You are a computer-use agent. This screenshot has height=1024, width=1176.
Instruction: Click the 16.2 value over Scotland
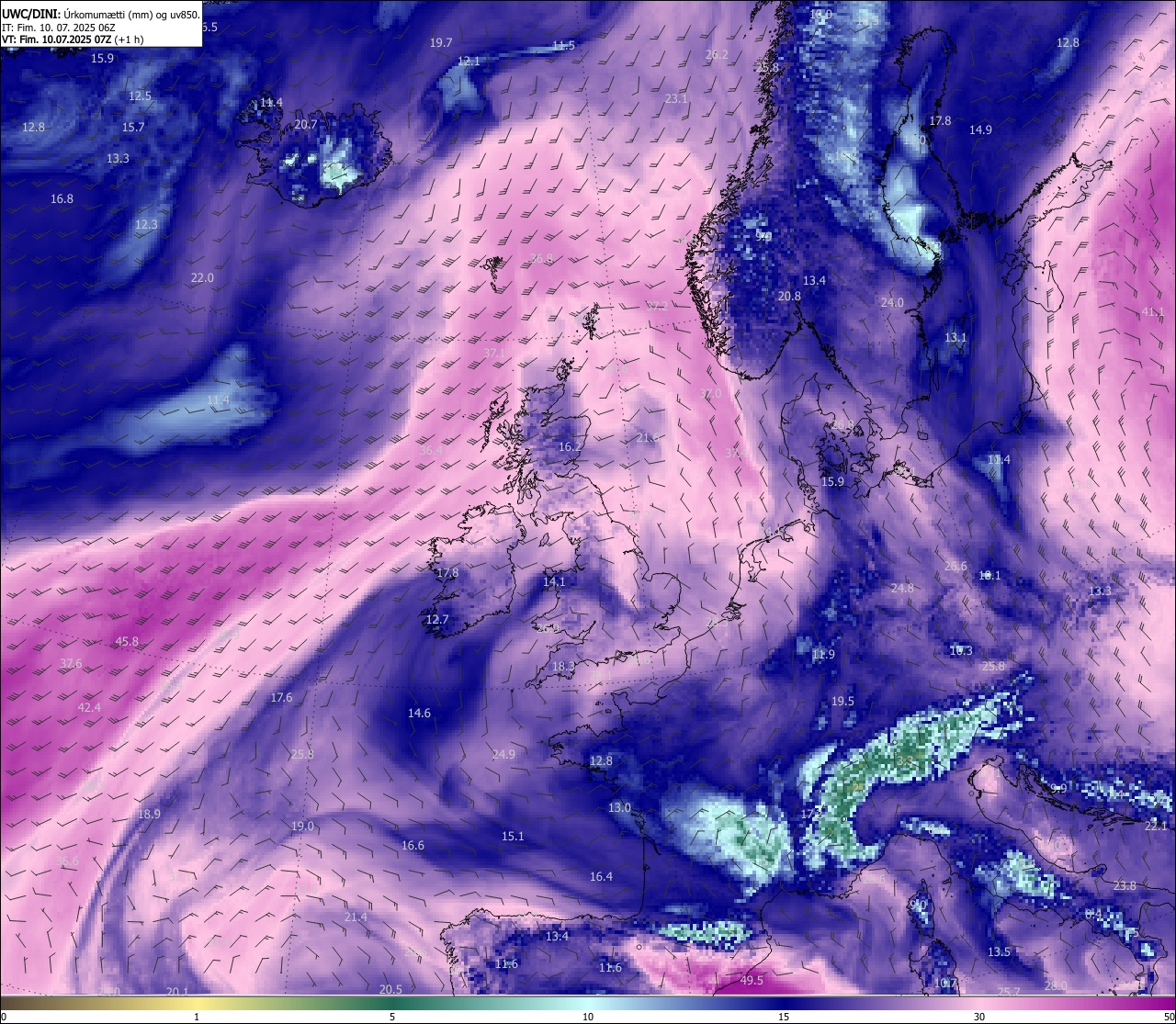[x=571, y=446]
